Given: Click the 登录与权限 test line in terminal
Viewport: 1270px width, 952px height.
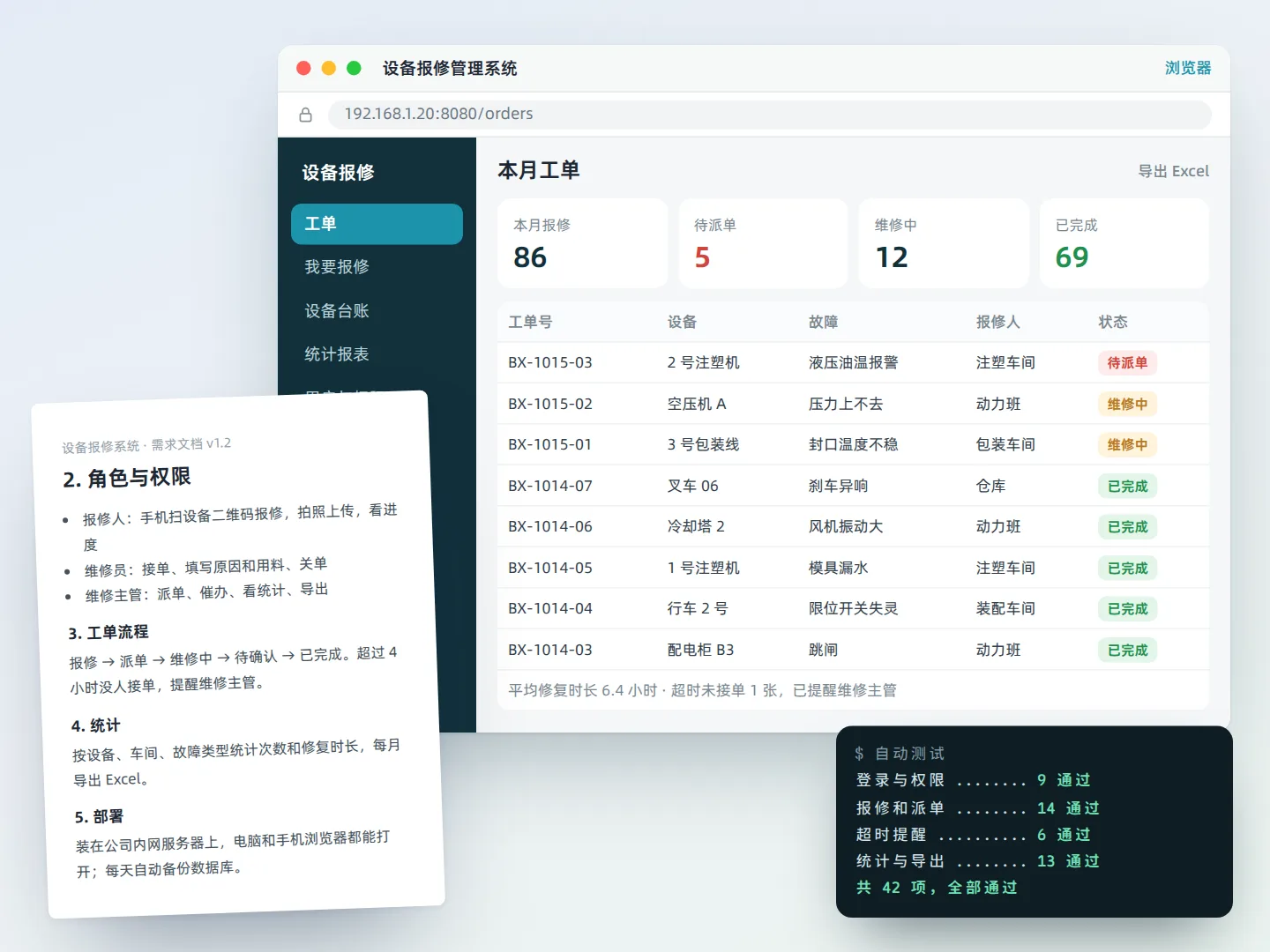Looking at the screenshot, I should click(974, 780).
